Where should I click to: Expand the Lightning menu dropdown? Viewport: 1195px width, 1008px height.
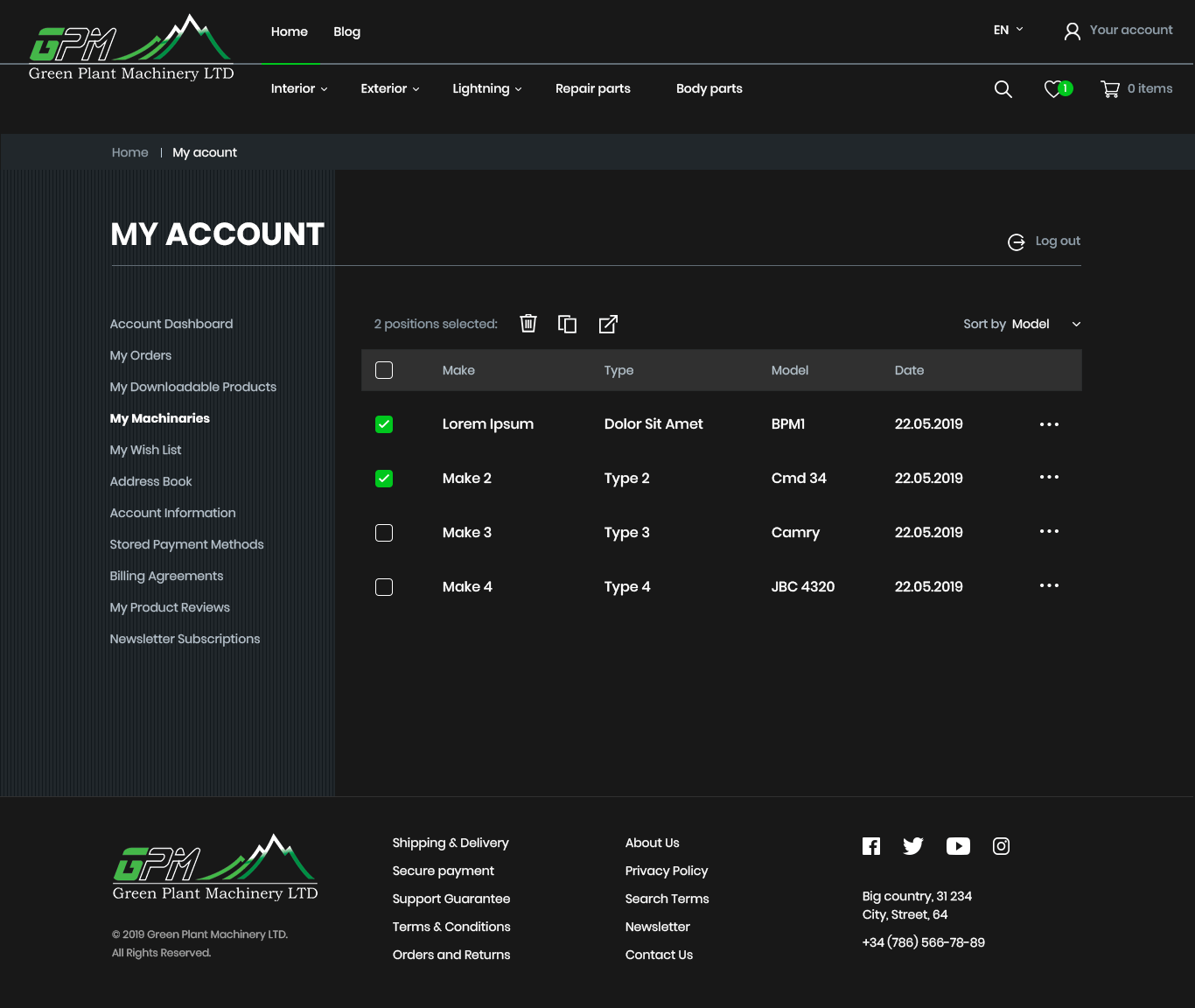coord(487,89)
